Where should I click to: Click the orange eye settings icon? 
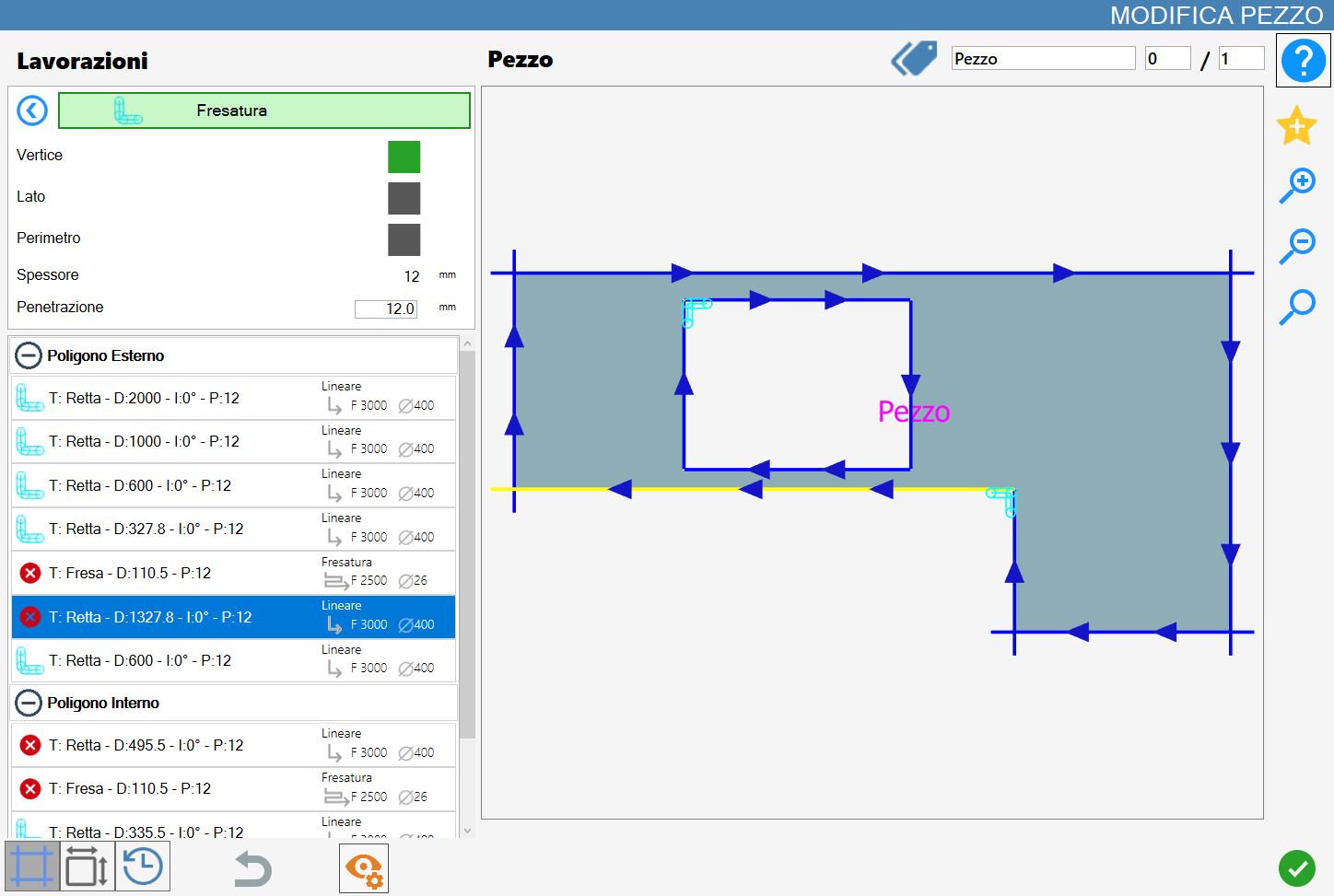364,868
